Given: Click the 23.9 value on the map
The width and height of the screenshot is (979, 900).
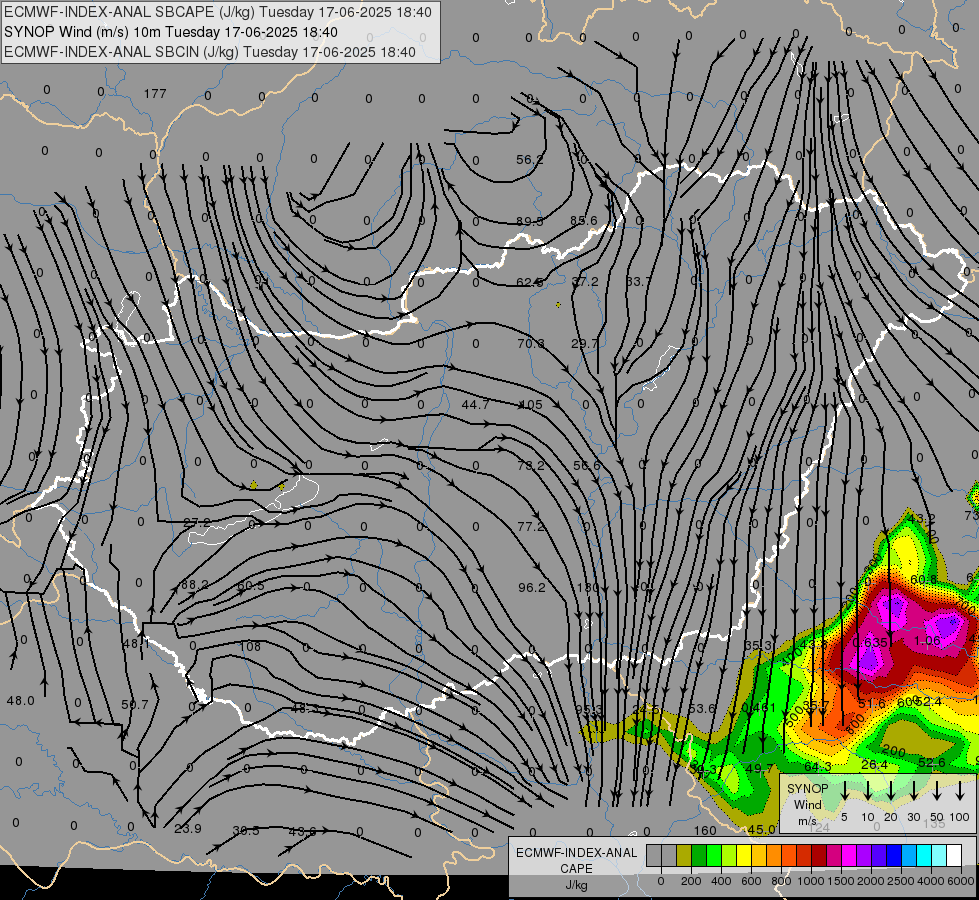Looking at the screenshot, I should (188, 829).
